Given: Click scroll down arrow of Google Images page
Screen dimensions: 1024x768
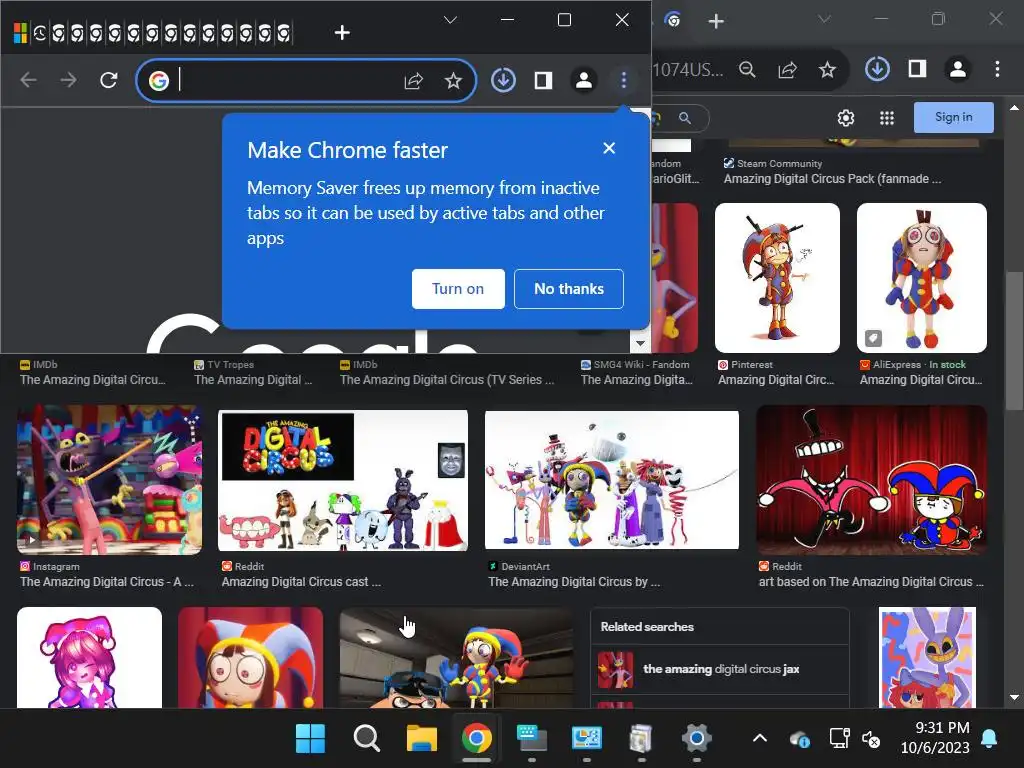Looking at the screenshot, I should (x=1014, y=697).
